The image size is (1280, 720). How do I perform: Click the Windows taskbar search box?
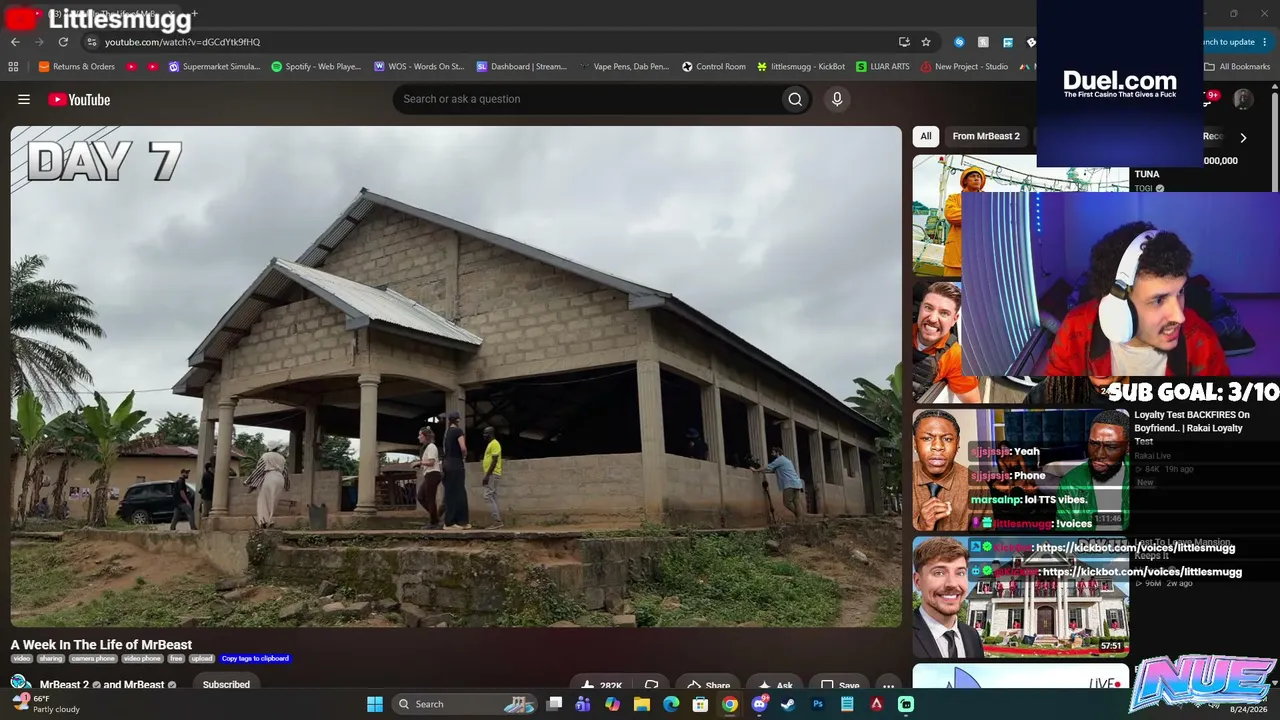[x=464, y=704]
